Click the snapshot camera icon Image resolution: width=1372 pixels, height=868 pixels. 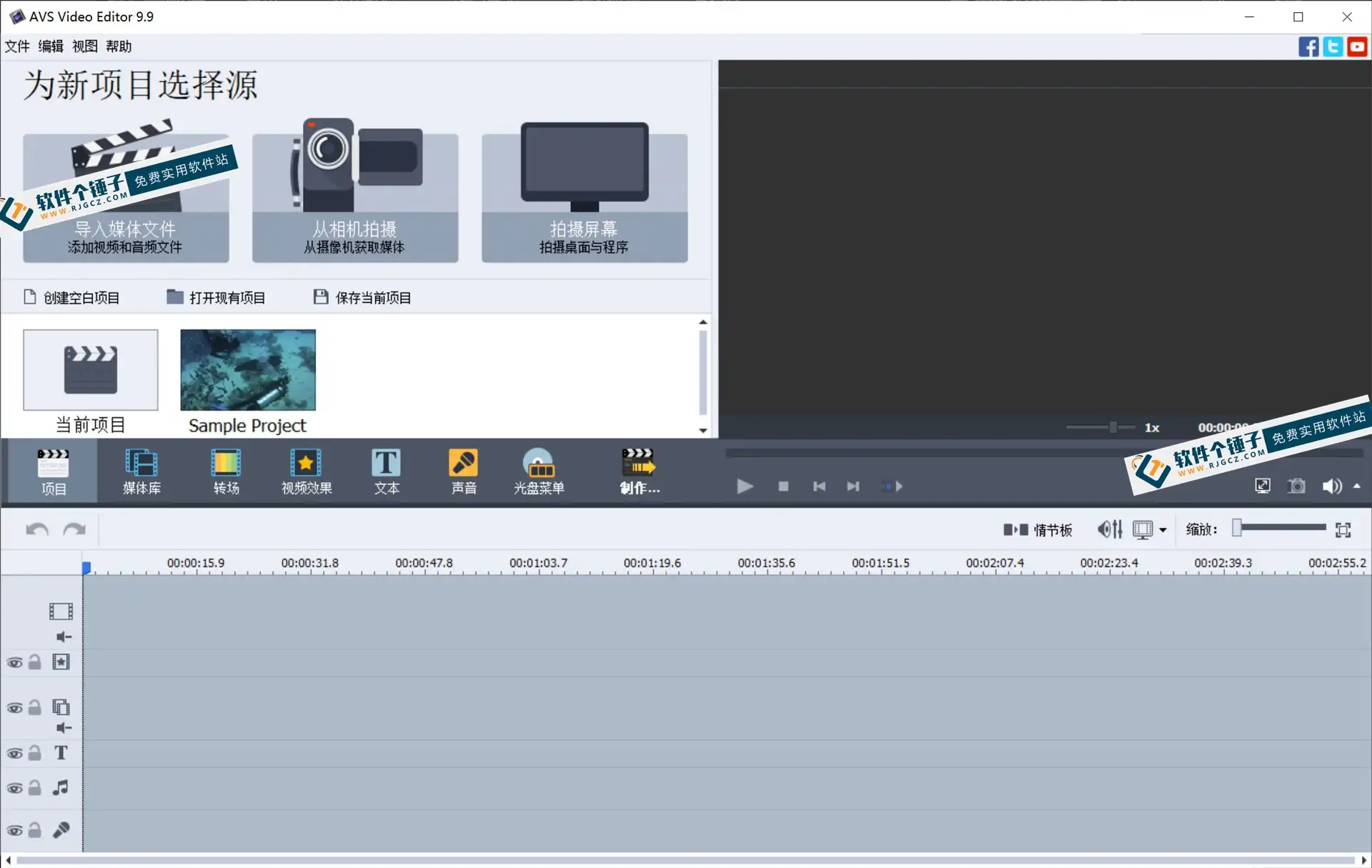pyautogui.click(x=1297, y=486)
